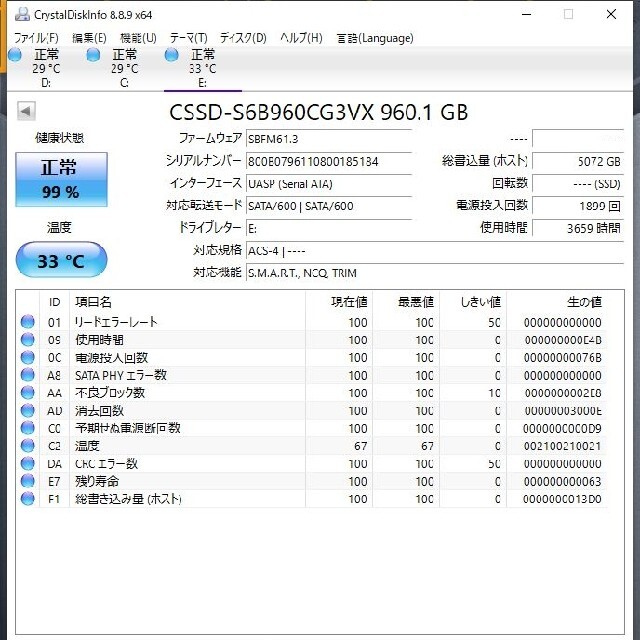
Task: Click the drive letter field E:
Action: pyautogui.click(x=329, y=228)
